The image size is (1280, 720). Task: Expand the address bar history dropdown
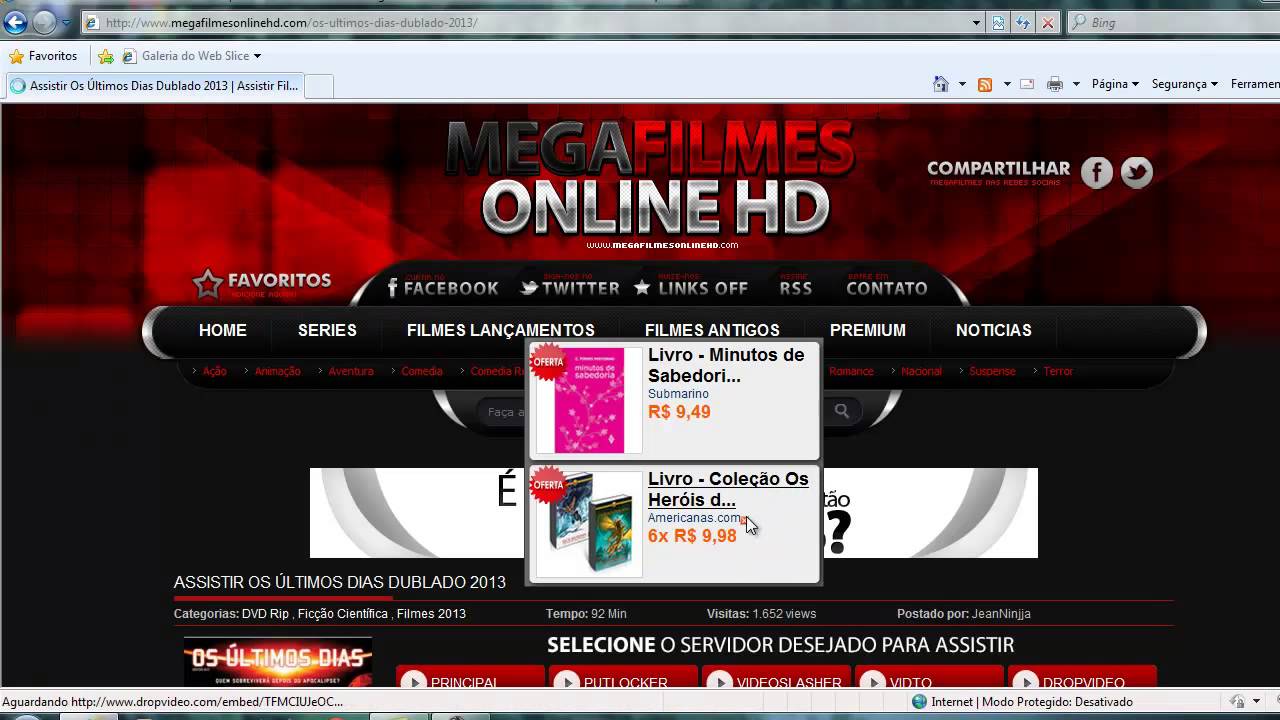point(977,22)
